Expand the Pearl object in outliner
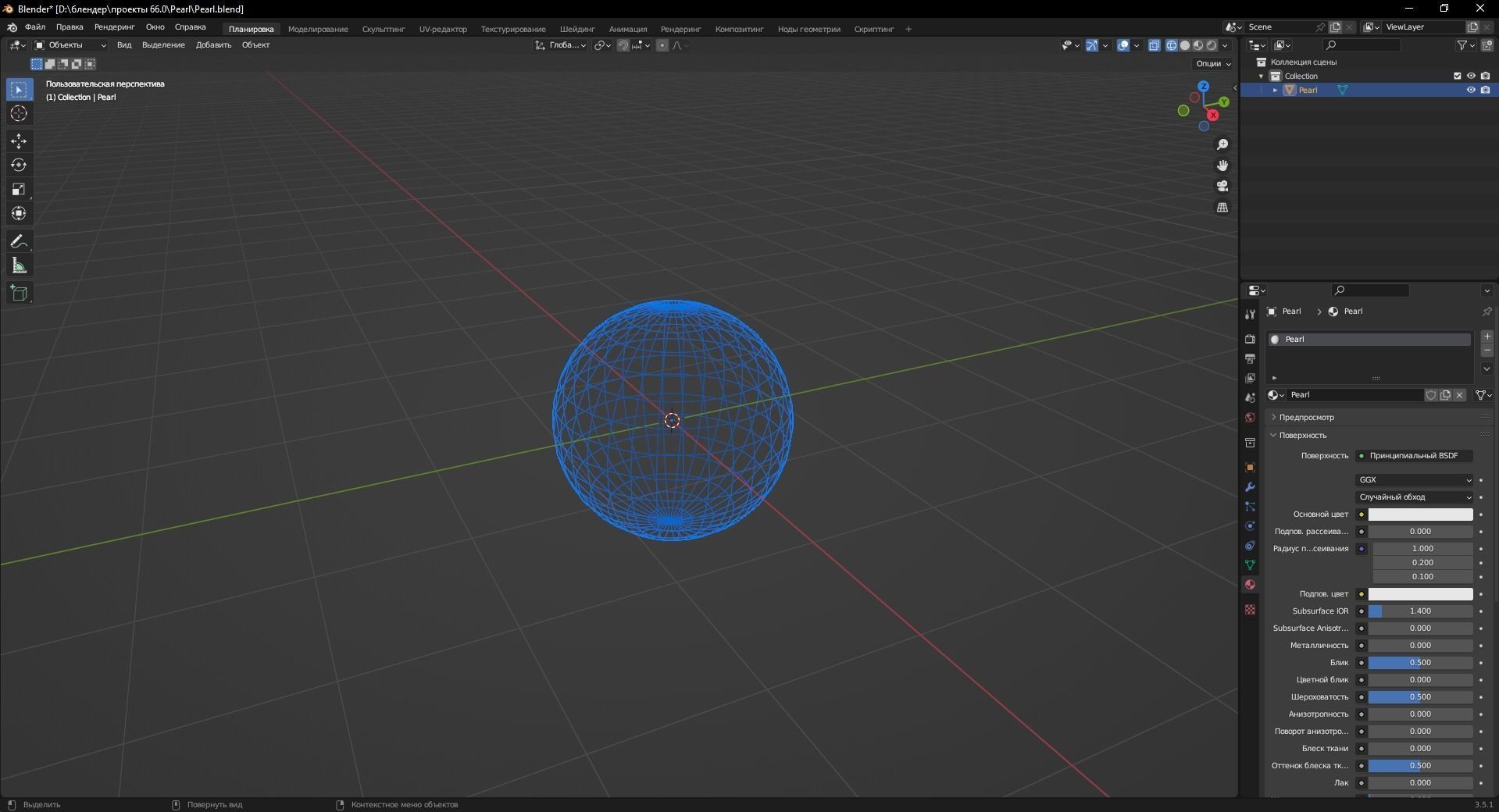Image resolution: width=1499 pixels, height=812 pixels. pyautogui.click(x=1276, y=91)
